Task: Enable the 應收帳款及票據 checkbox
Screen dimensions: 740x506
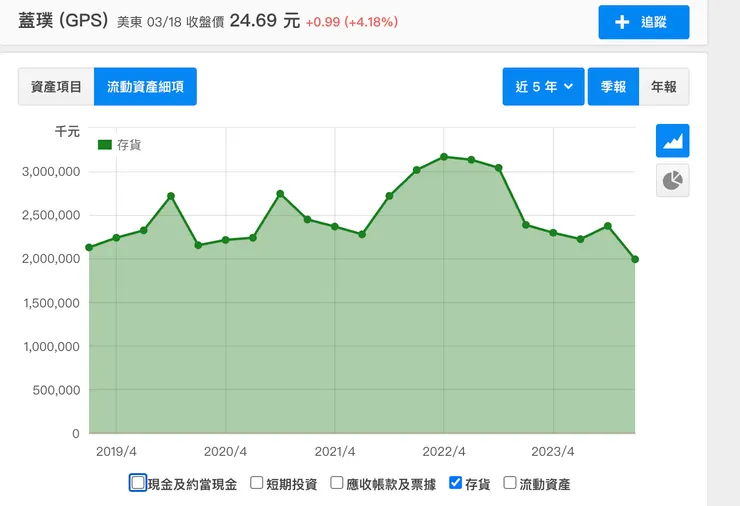Action: (x=336, y=483)
